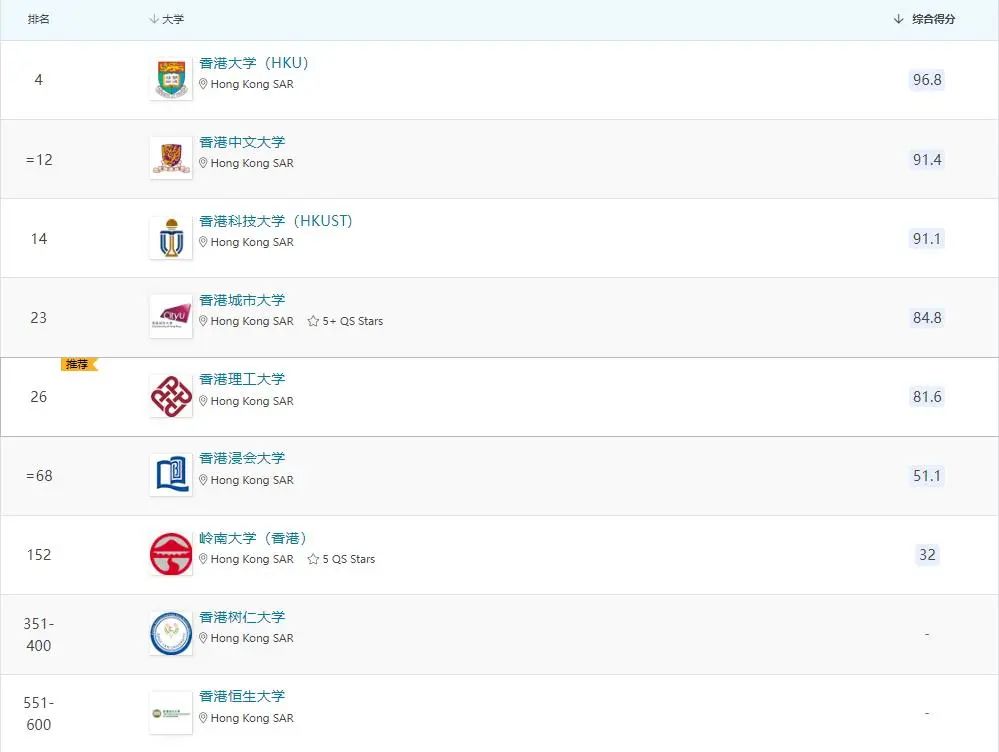The height and width of the screenshot is (752, 999).
Task: Click the sort arrow next to 大学
Action: click(152, 18)
